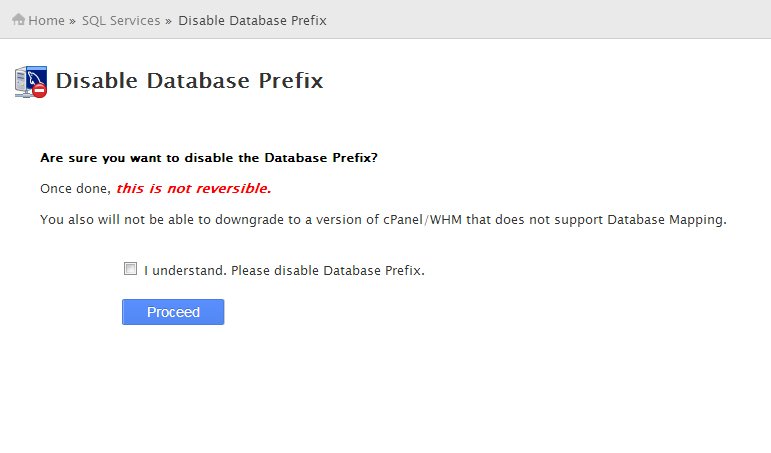This screenshot has width=771, height=453.
Task: Open the Home breadcrumb link
Action: (x=46, y=20)
